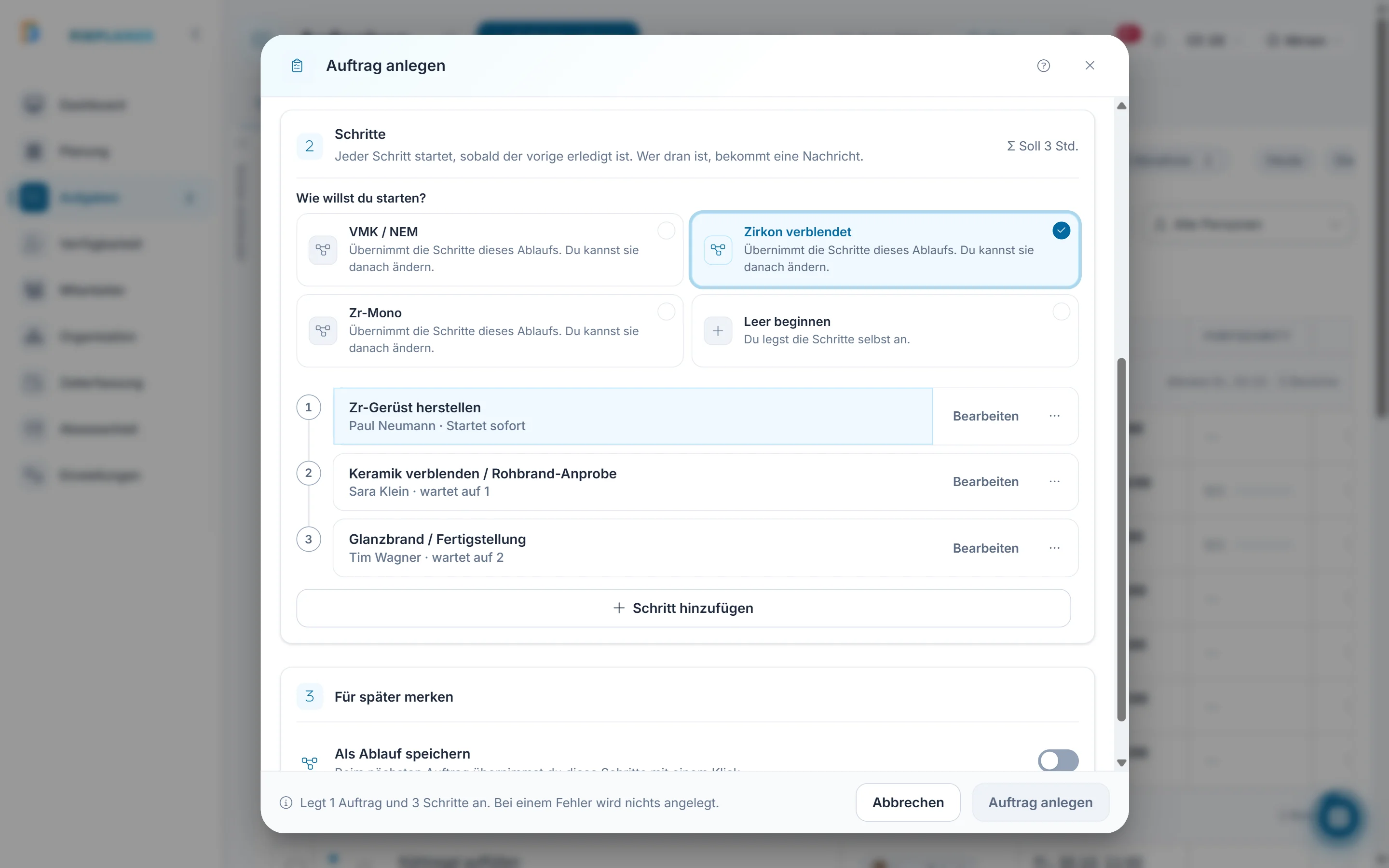Click the step number 3 circle

coord(309,539)
